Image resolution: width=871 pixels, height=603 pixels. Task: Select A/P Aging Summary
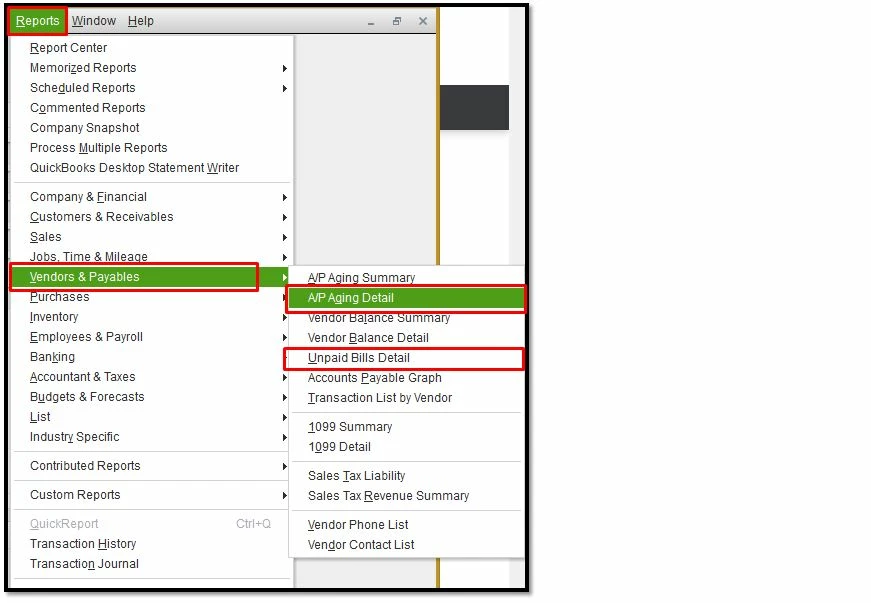coord(407,278)
